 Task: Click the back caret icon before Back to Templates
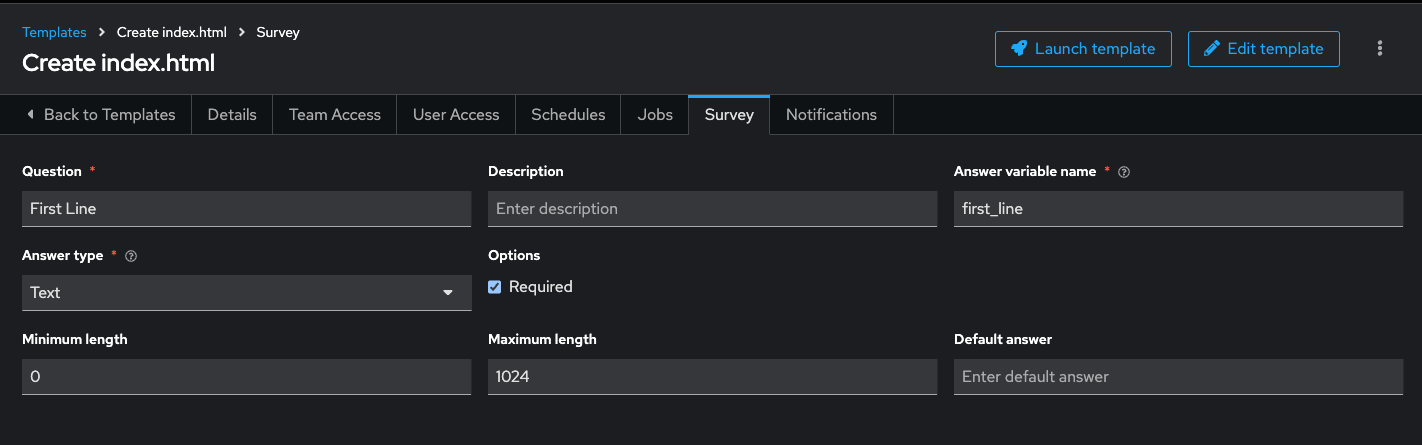pos(30,114)
